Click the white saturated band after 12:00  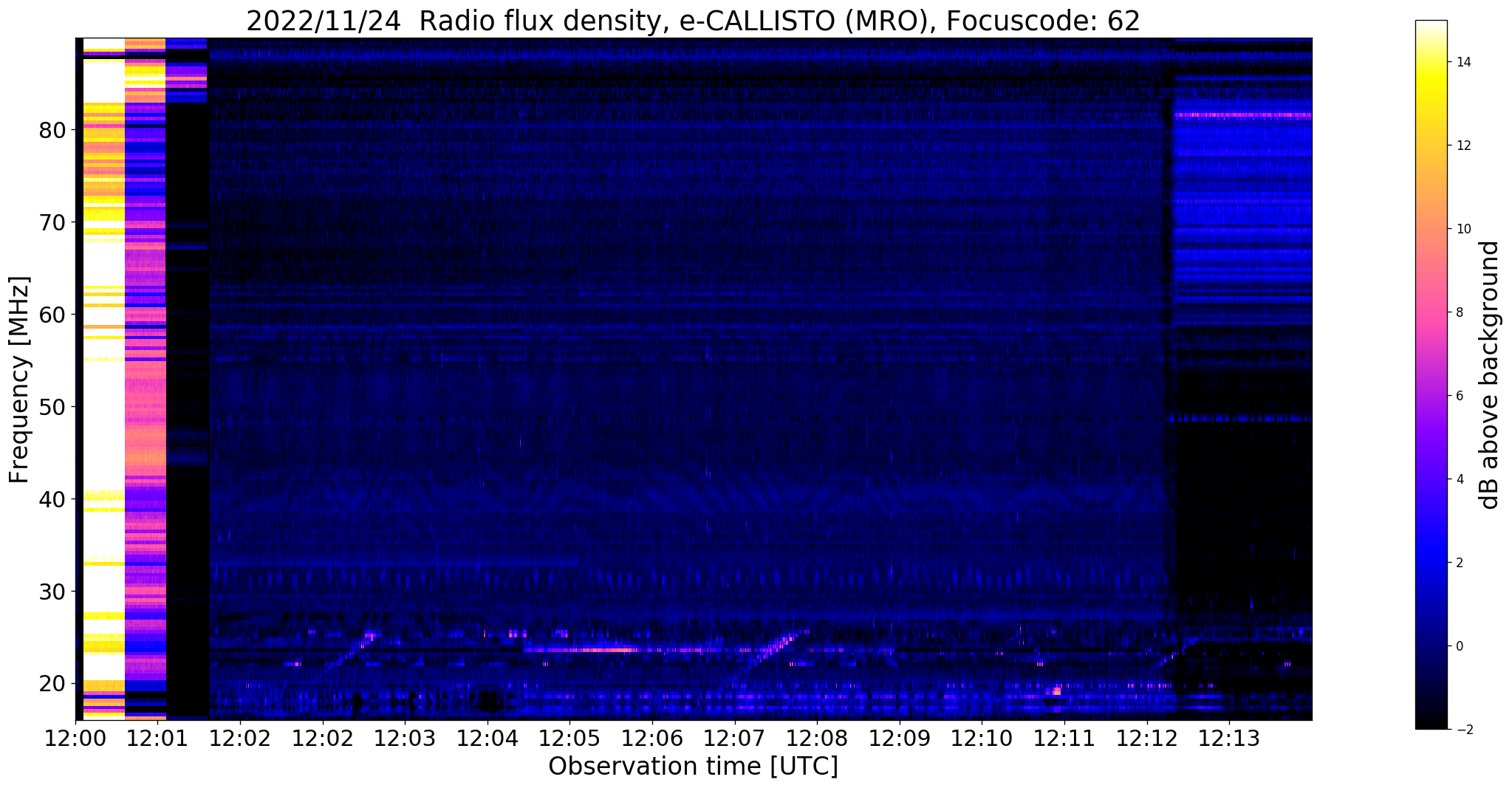103,378
